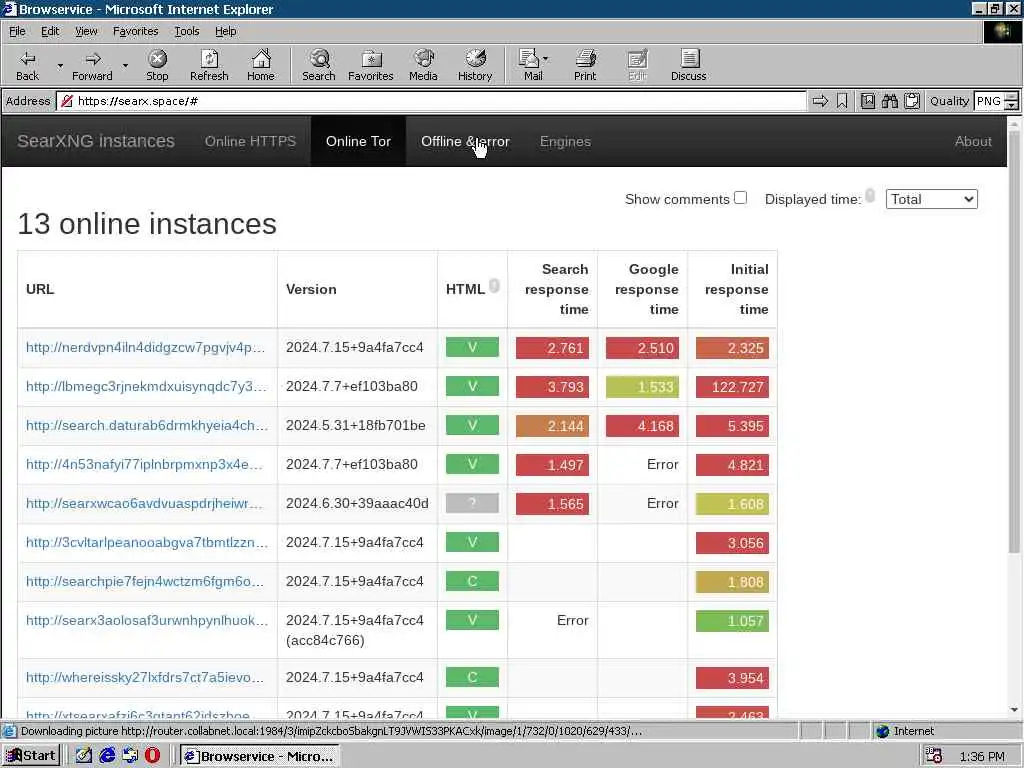This screenshot has width=1024, height=768.
Task: Open the Displayed time Total dropdown
Action: pyautogui.click(x=931, y=199)
